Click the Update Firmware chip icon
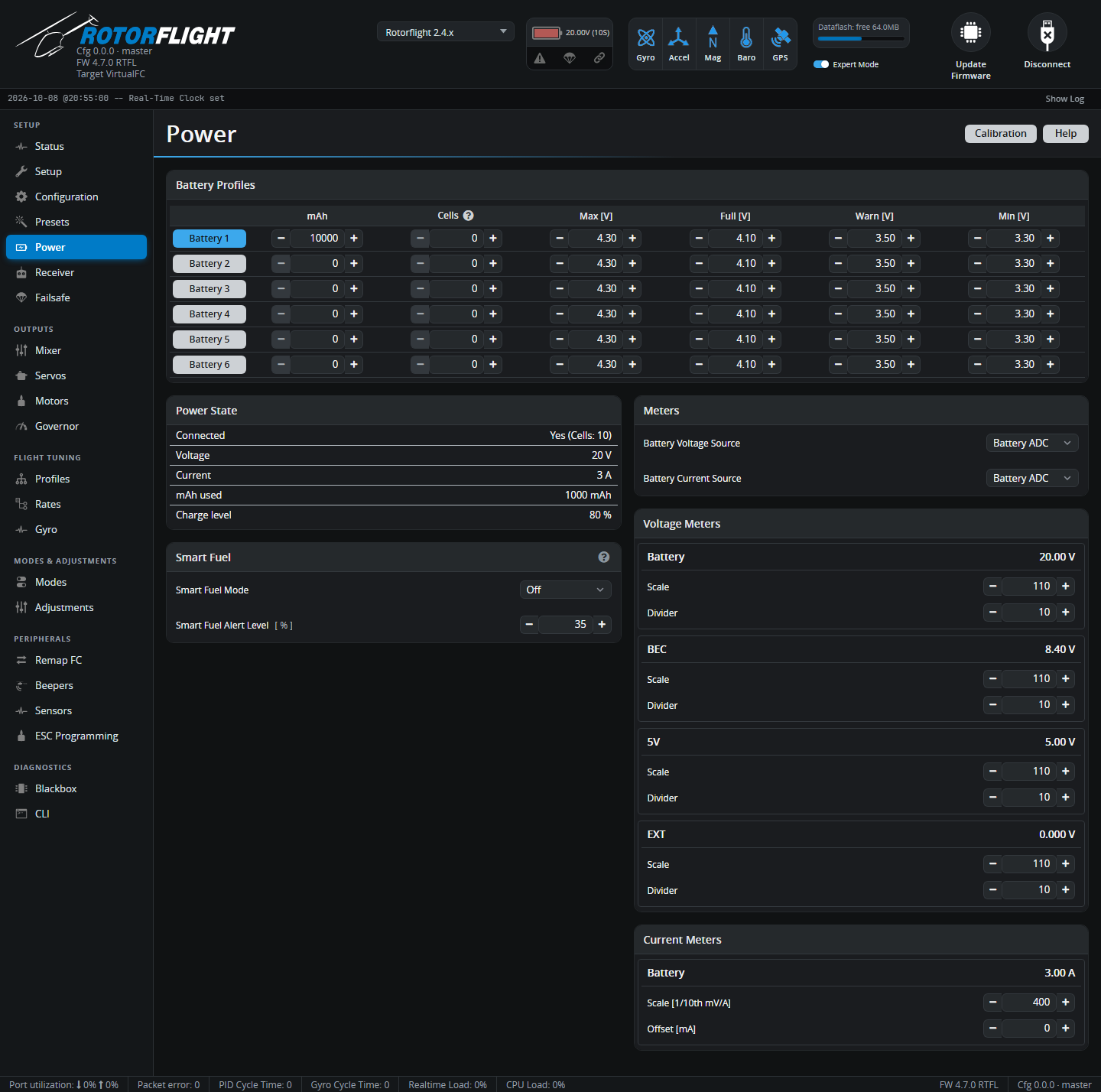The image size is (1101, 1092). pos(971,32)
